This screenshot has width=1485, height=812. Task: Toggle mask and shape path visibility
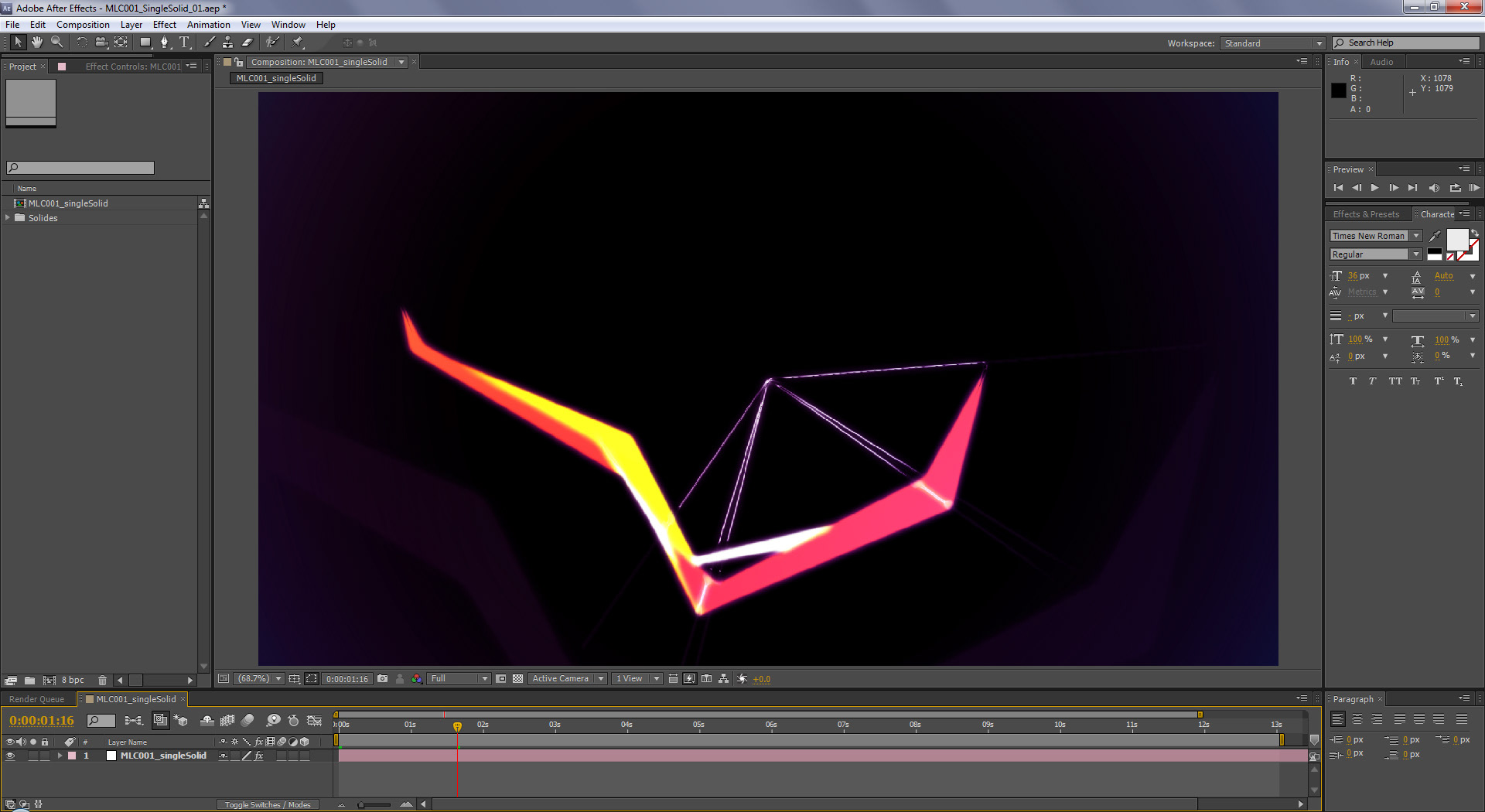(x=312, y=679)
